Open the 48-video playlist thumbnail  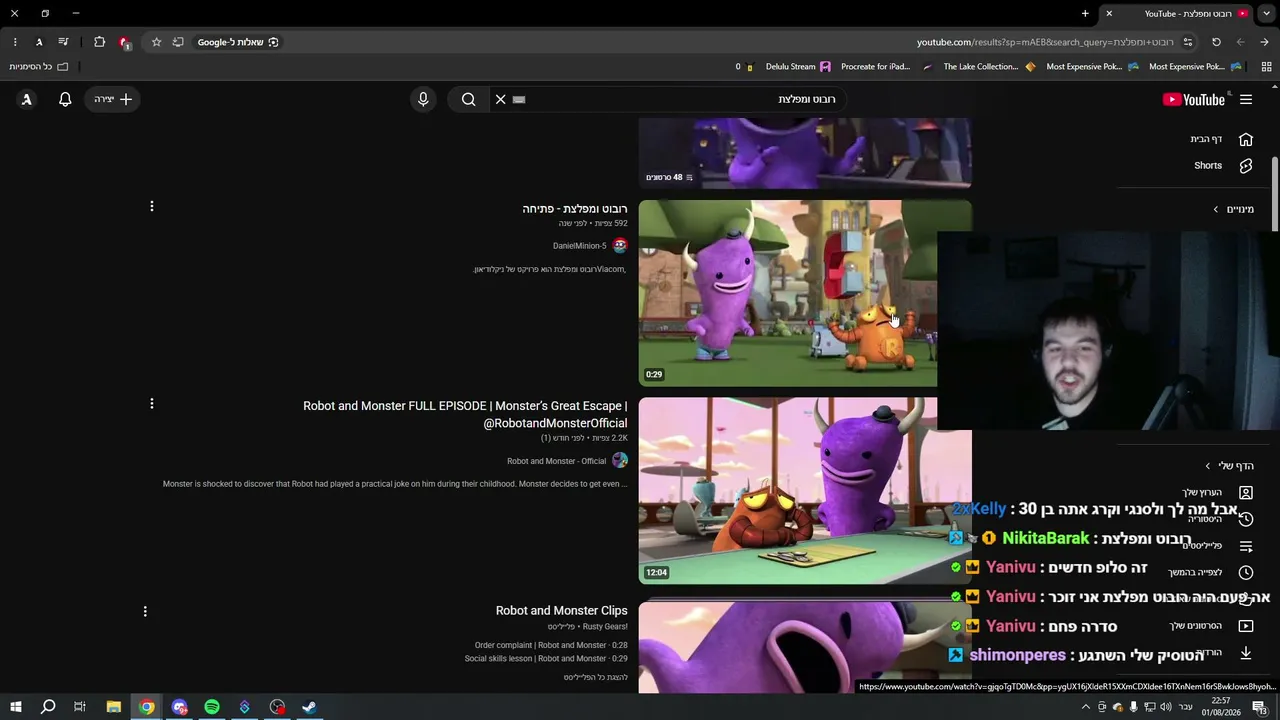click(x=805, y=153)
